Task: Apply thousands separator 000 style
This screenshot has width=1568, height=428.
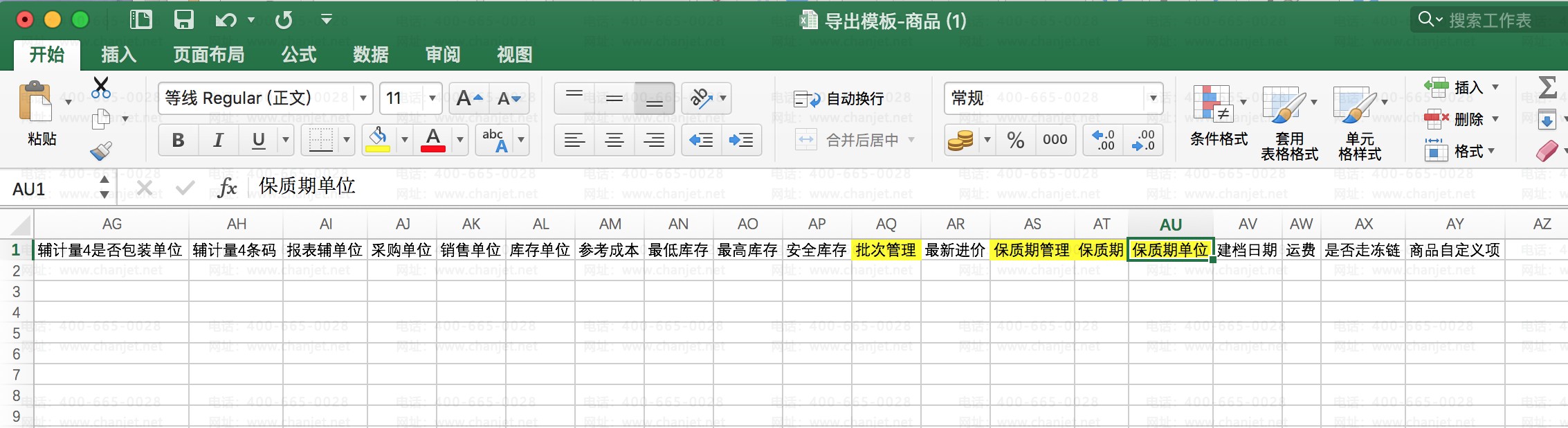Action: click(x=1055, y=140)
